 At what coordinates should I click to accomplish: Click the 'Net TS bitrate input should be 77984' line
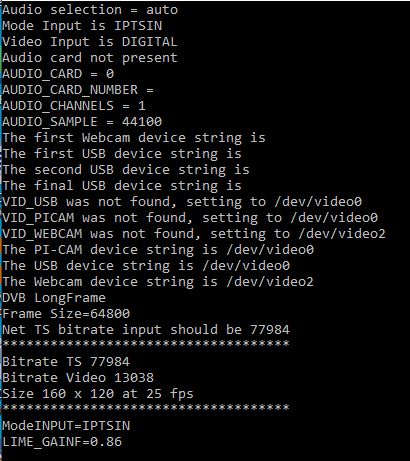[x=146, y=330]
